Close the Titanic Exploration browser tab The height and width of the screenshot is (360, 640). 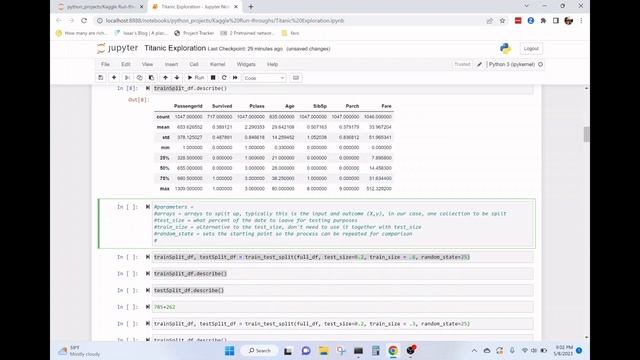[x=236, y=7]
